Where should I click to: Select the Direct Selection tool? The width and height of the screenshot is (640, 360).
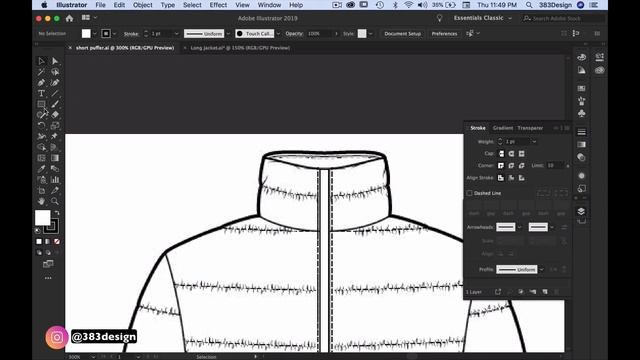[x=55, y=61]
